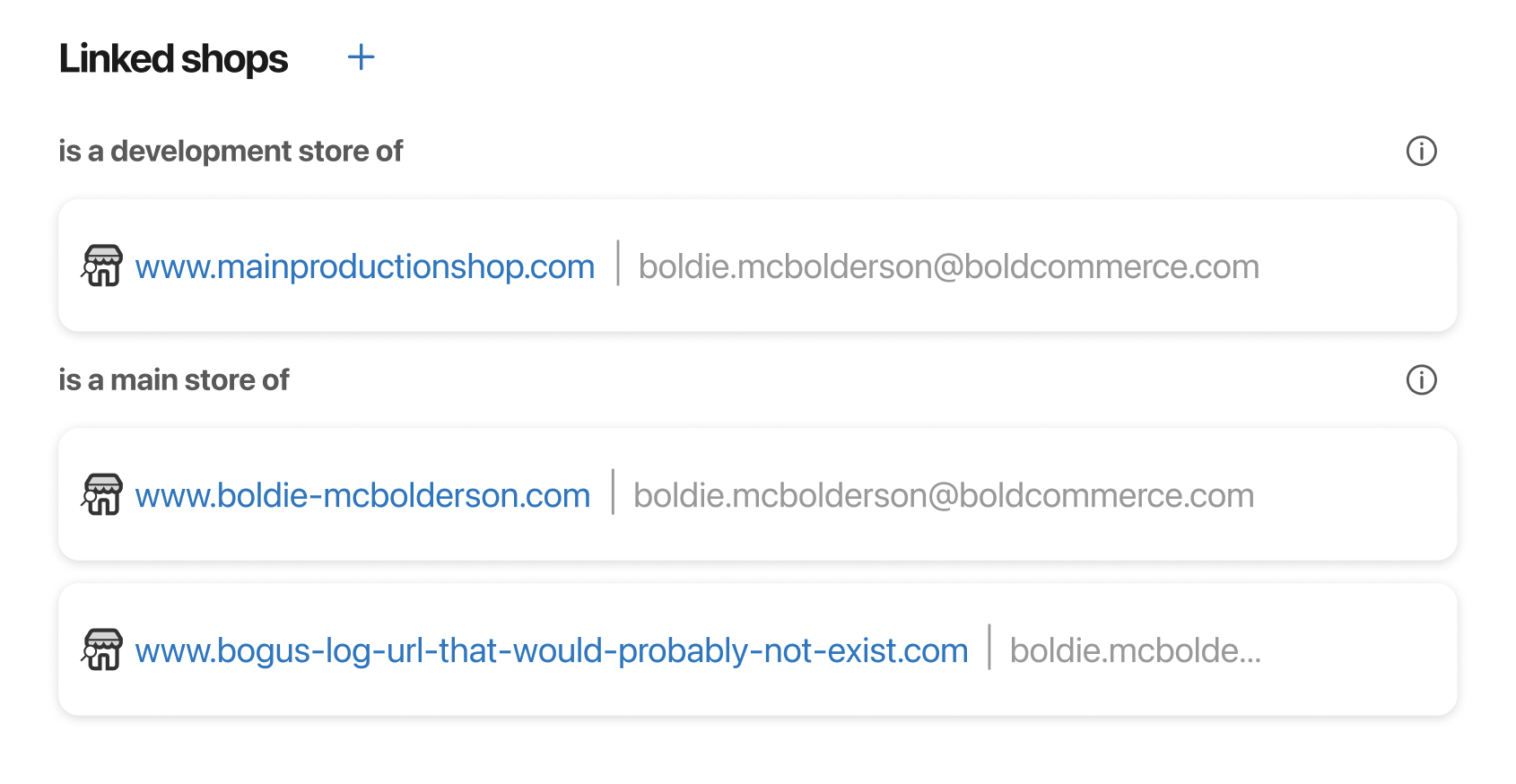
Task: Select empty area of the bogus-log-url card
Action: point(1359,649)
